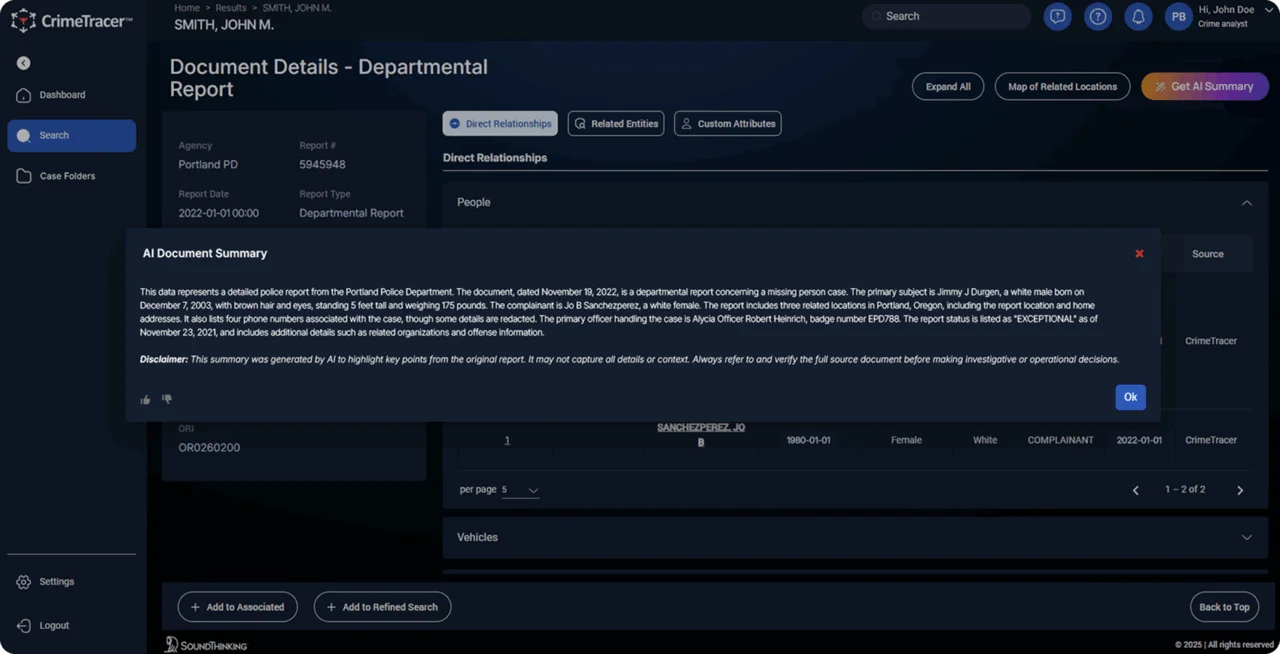
Task: Open the help question mark icon
Action: 1098,17
